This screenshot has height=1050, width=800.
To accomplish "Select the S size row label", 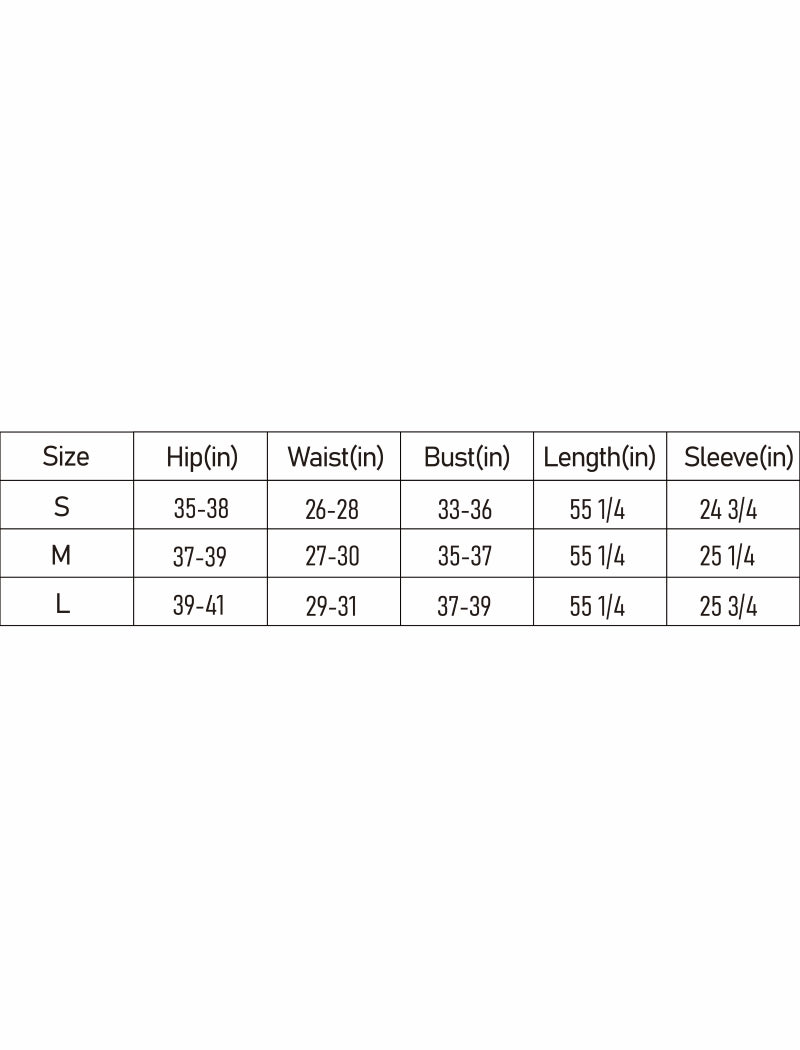I will pos(62,507).
